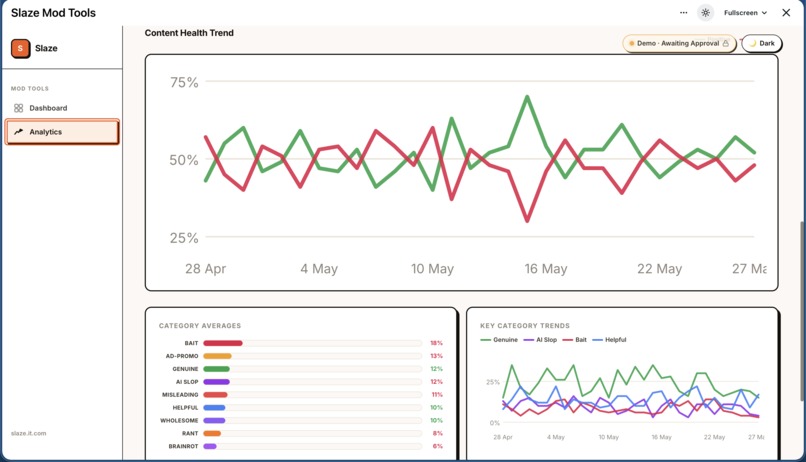This screenshot has height=462, width=806.
Task: Click the MOD TOOLS sidebar section label
Action: click(x=30, y=88)
